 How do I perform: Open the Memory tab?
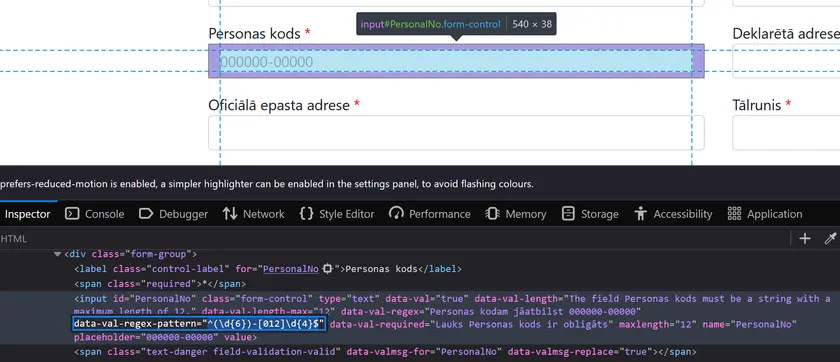[x=515, y=214]
